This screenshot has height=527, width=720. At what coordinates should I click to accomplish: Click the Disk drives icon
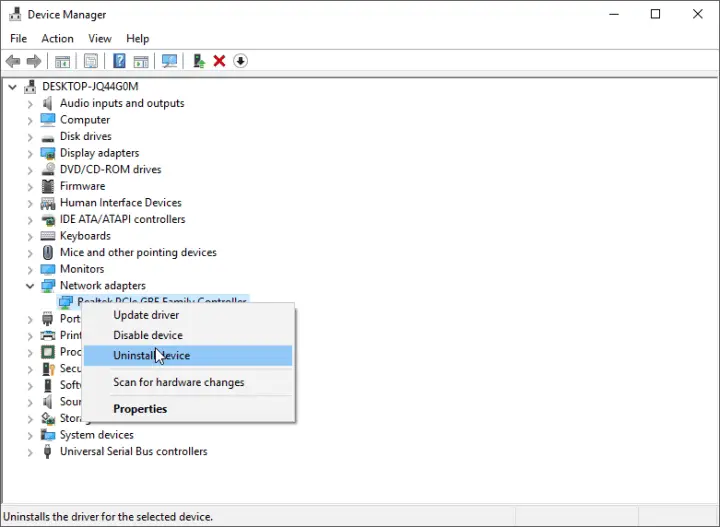point(48,137)
